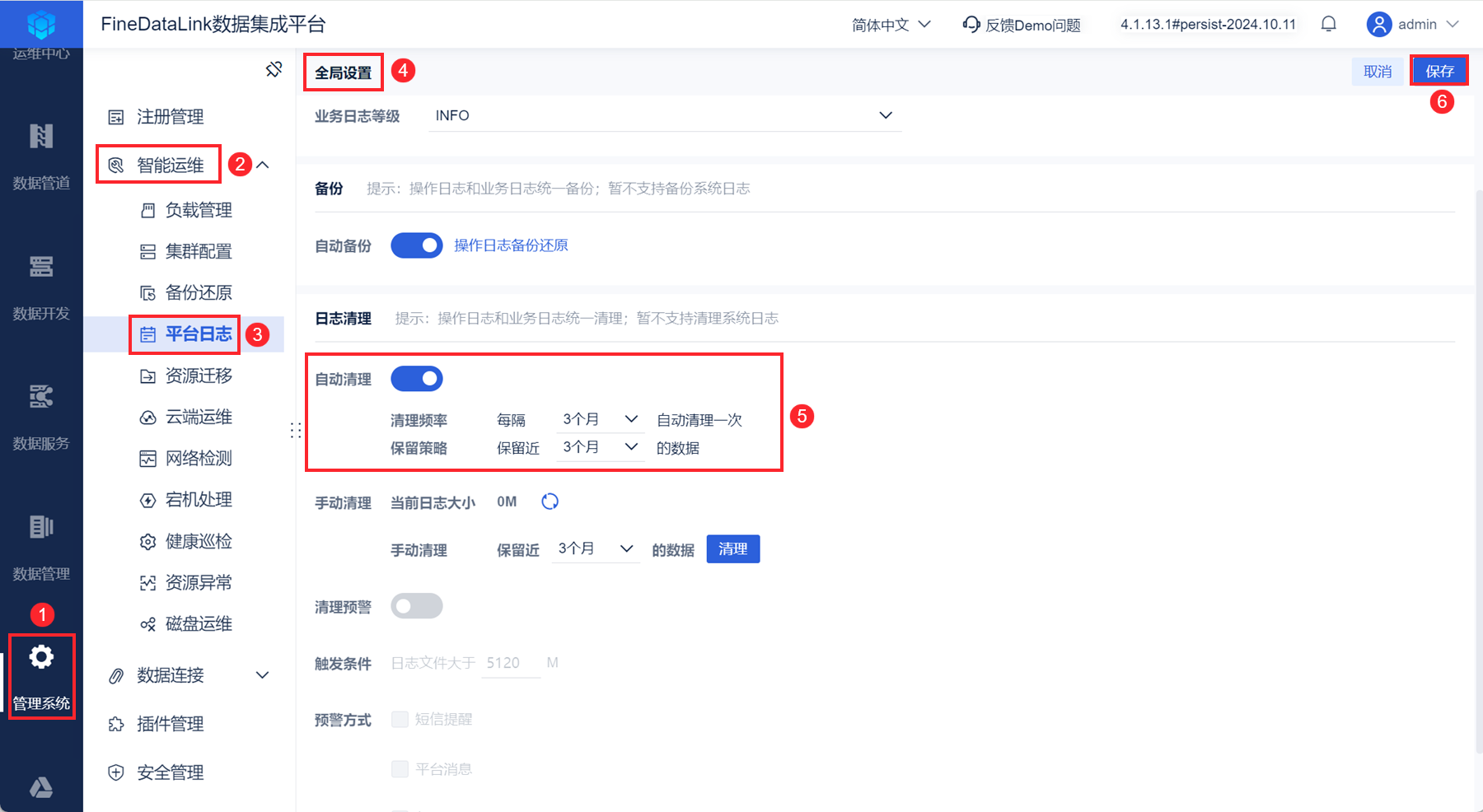Open the 注册管理 menu label
Viewport: 1483px width, 812px height.
coord(171,117)
